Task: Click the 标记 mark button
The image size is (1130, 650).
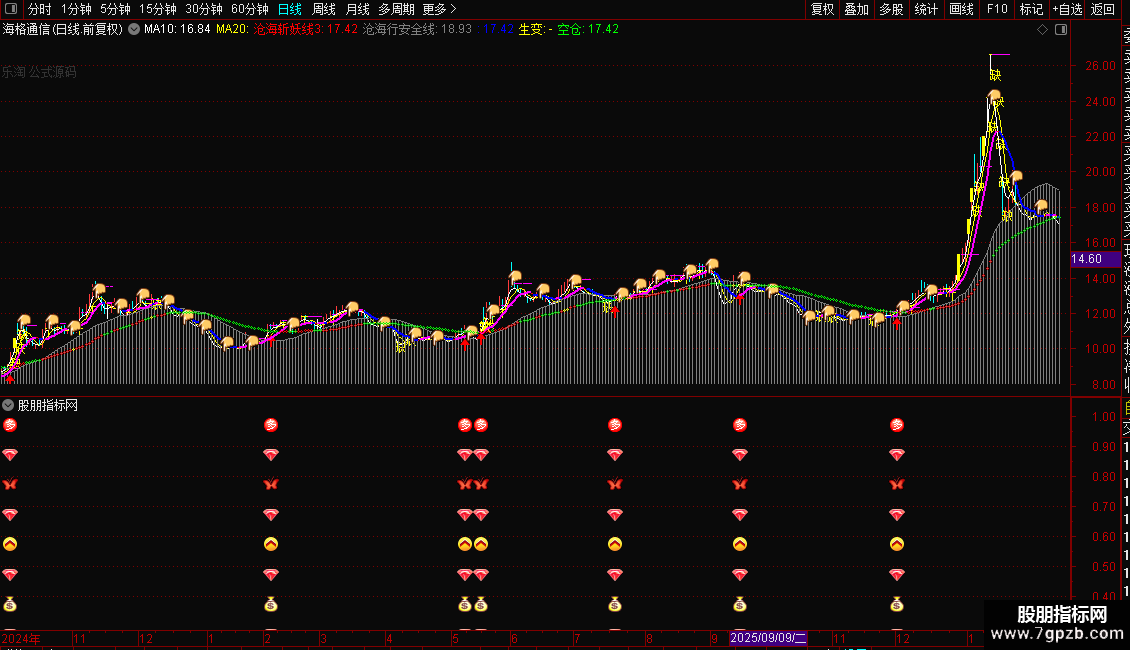Action: [1031, 9]
